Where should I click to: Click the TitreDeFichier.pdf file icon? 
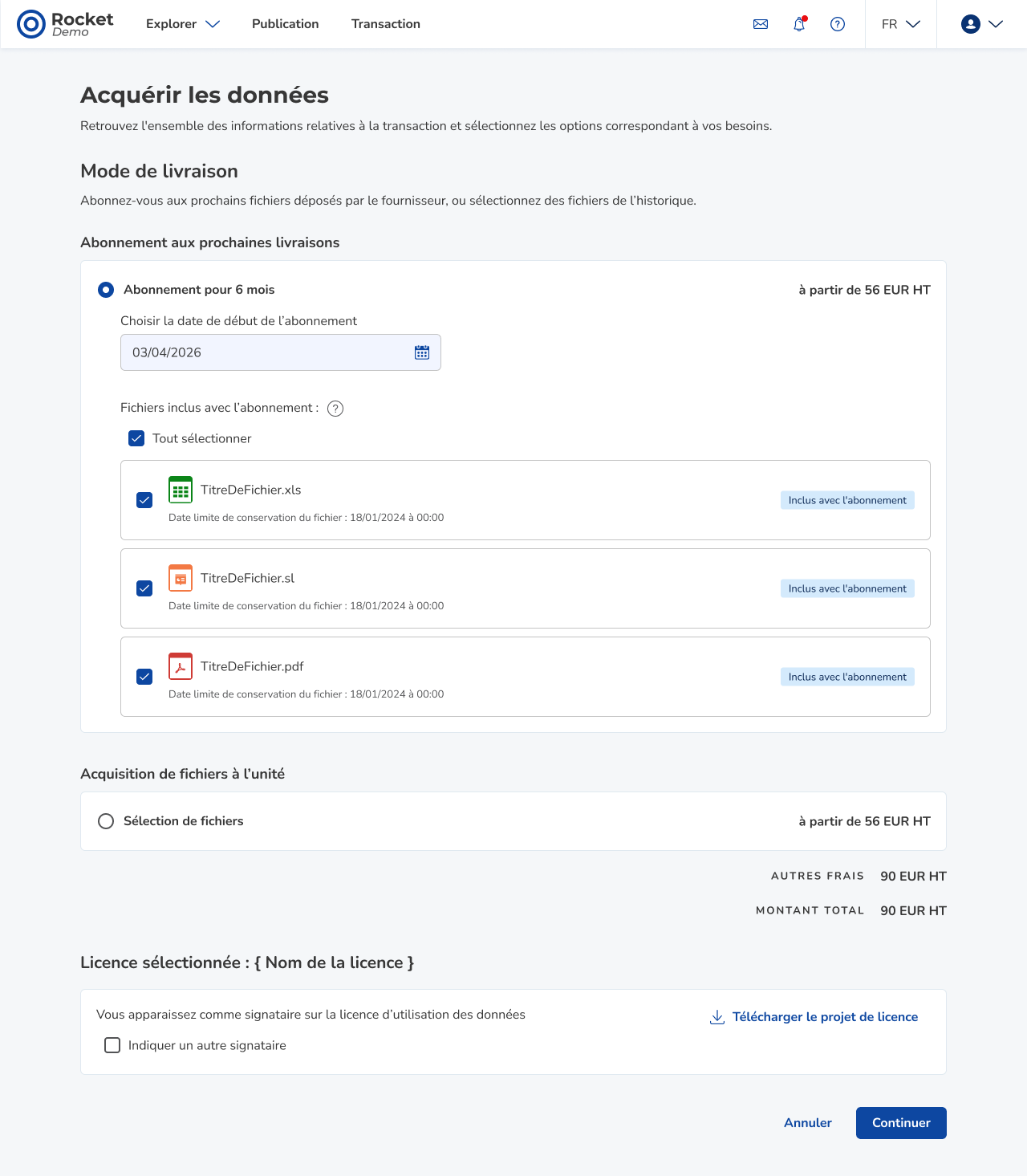pos(181,666)
